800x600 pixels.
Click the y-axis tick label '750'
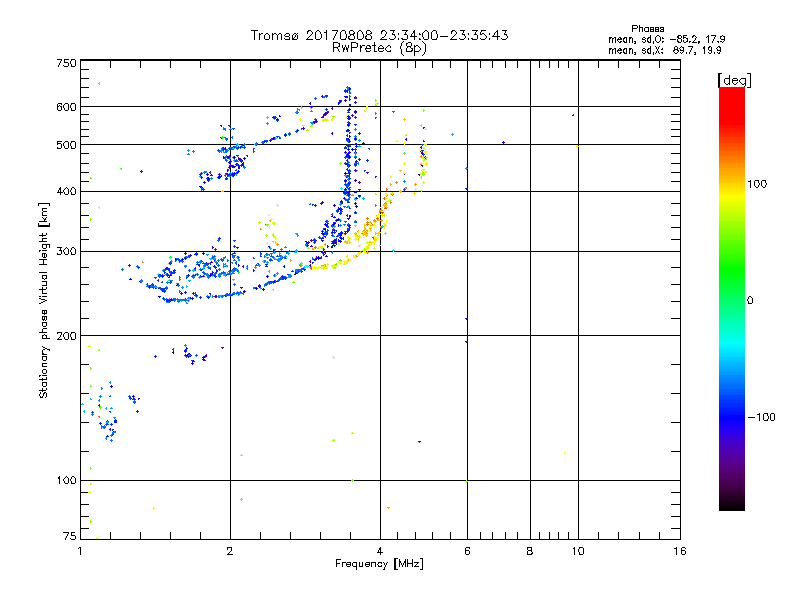[66, 63]
